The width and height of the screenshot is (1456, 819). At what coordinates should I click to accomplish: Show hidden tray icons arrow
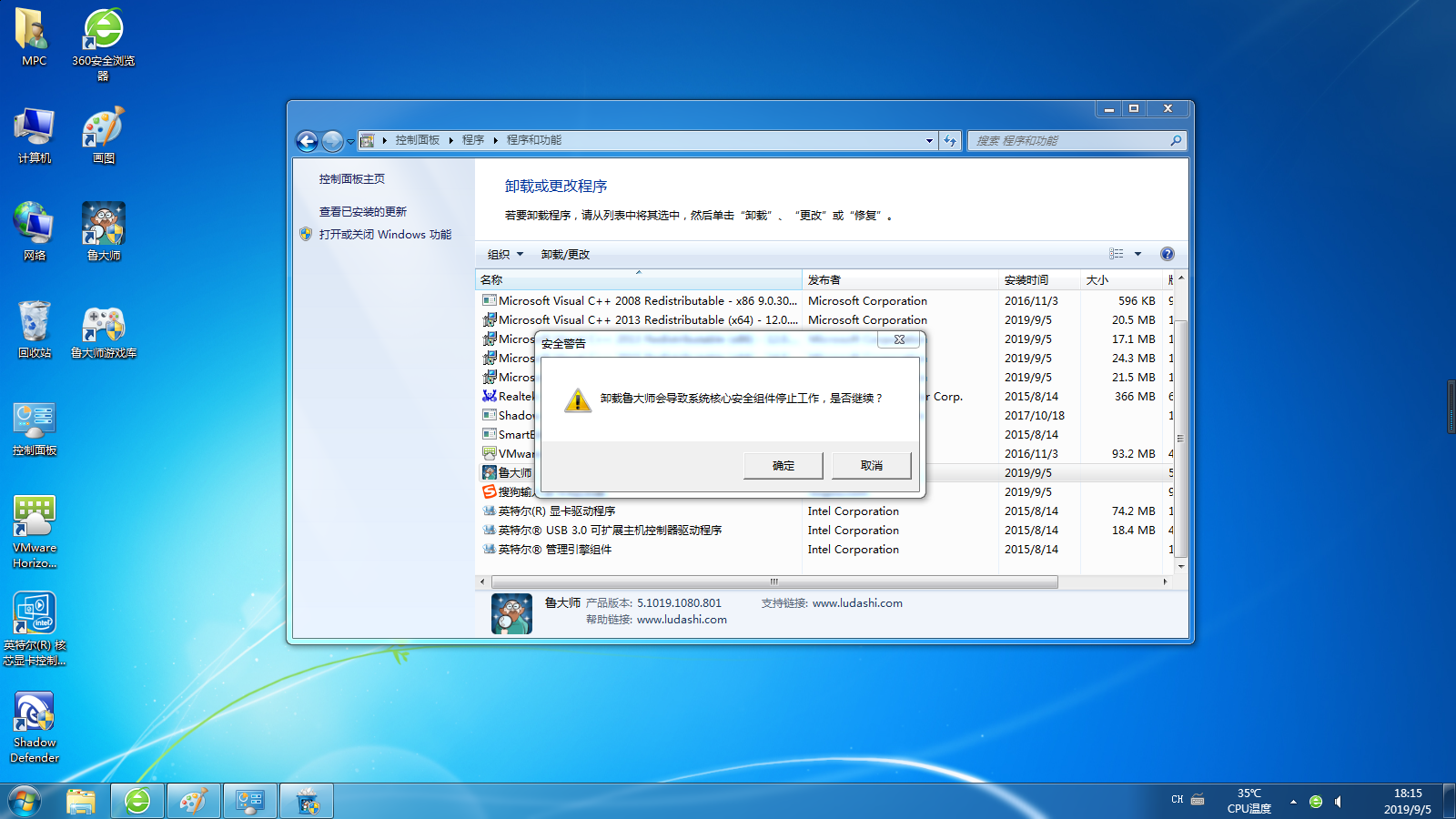pos(1293,802)
